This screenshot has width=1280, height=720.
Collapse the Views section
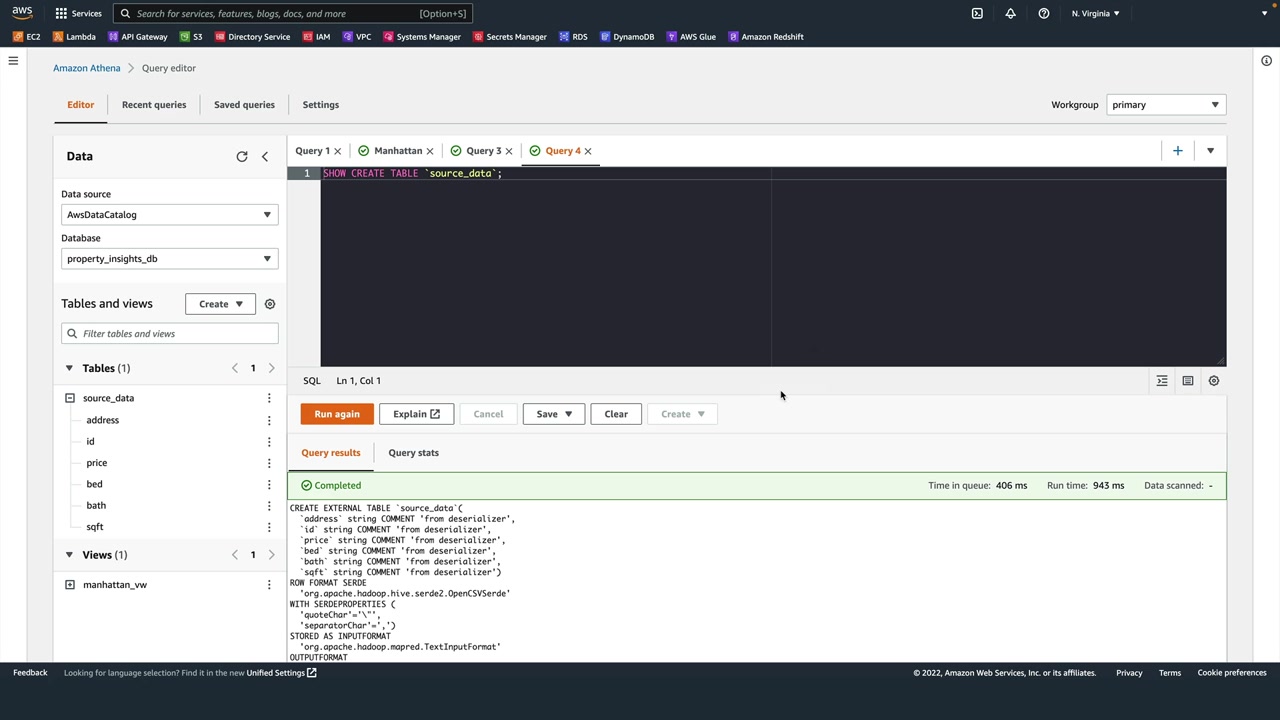point(69,555)
